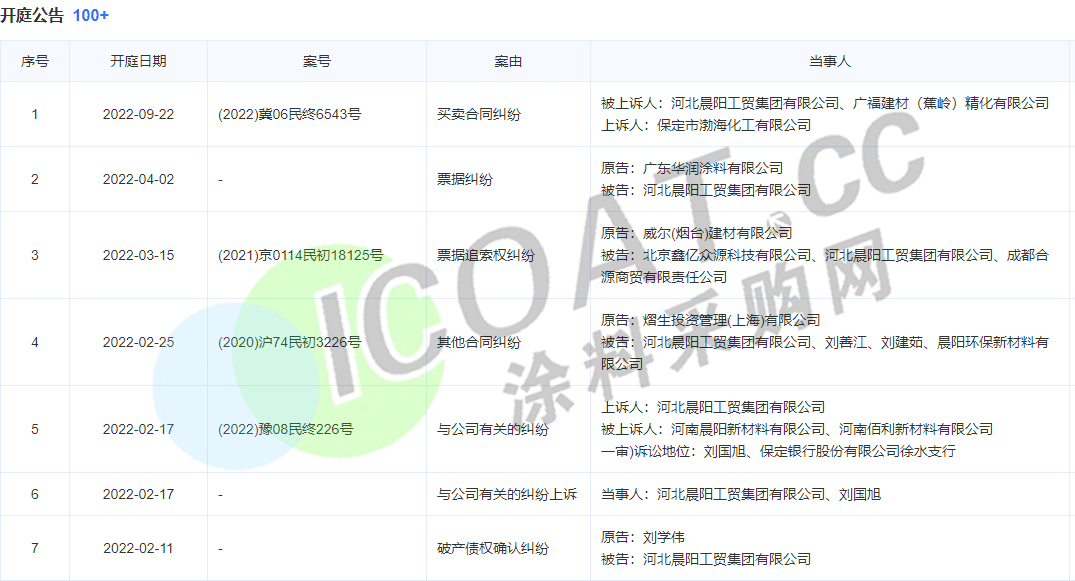Click 北京鑫亿众源科技有限公司 defendant
The height and width of the screenshot is (581, 1075).
726,255
